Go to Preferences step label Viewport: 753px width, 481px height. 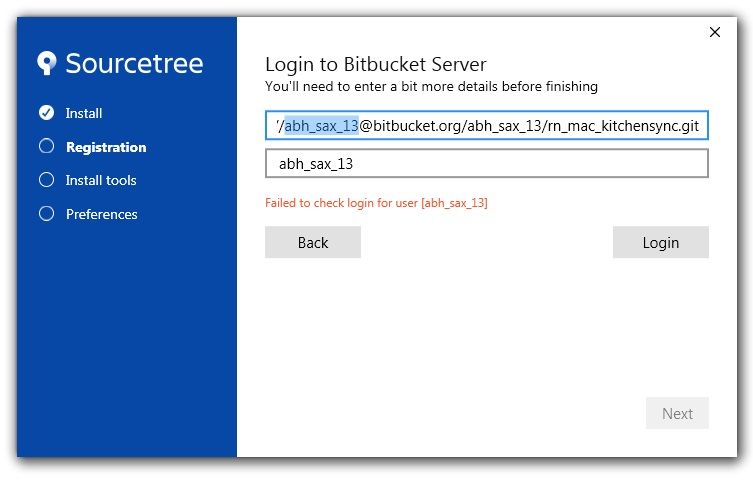(x=101, y=214)
